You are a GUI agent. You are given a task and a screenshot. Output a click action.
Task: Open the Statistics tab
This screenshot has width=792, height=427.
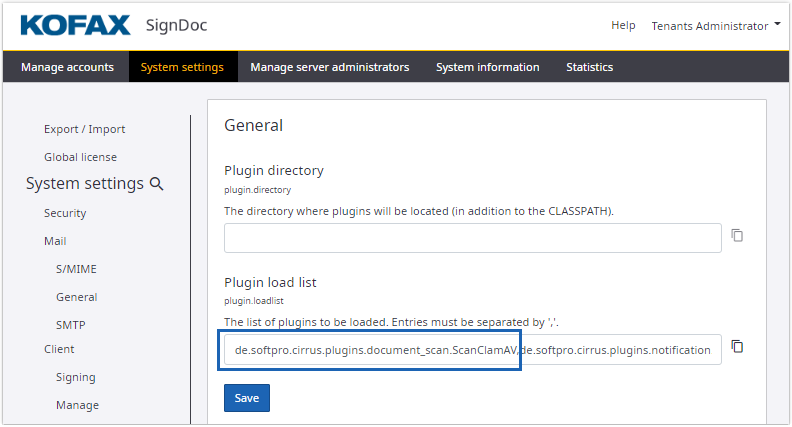point(589,67)
